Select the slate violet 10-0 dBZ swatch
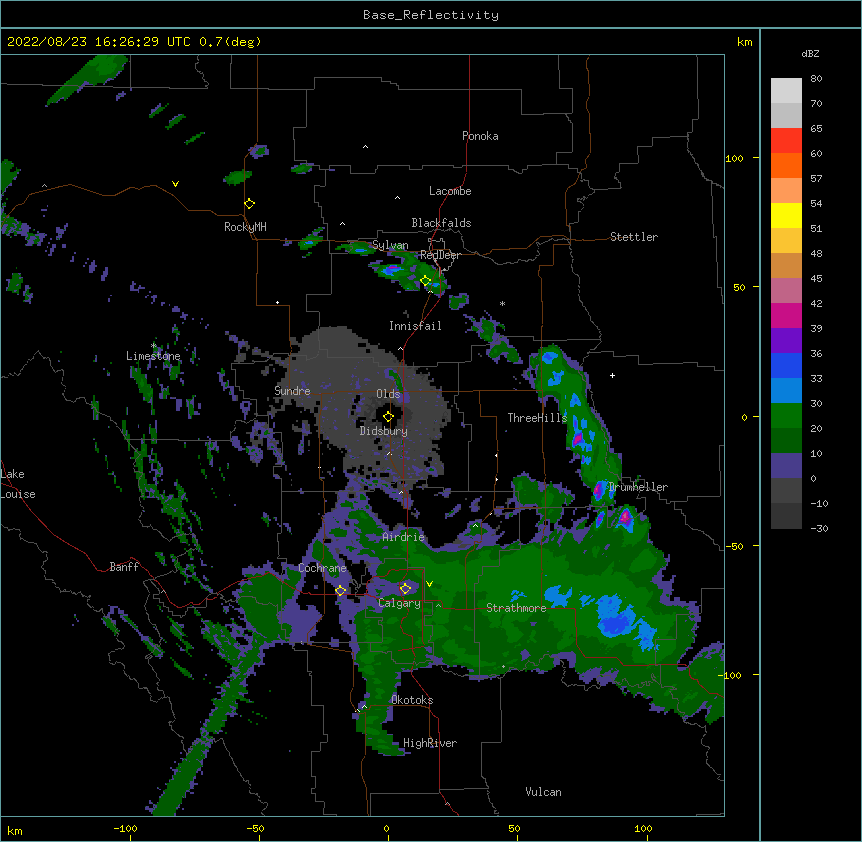 pyautogui.click(x=786, y=466)
